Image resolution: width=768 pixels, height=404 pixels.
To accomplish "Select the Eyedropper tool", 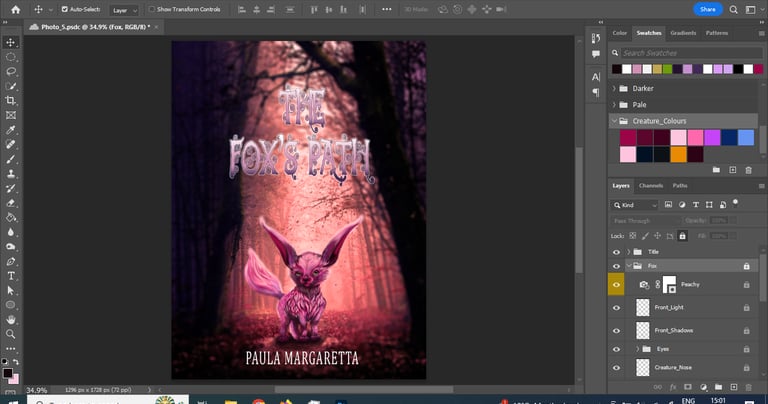I will pyautogui.click(x=11, y=130).
